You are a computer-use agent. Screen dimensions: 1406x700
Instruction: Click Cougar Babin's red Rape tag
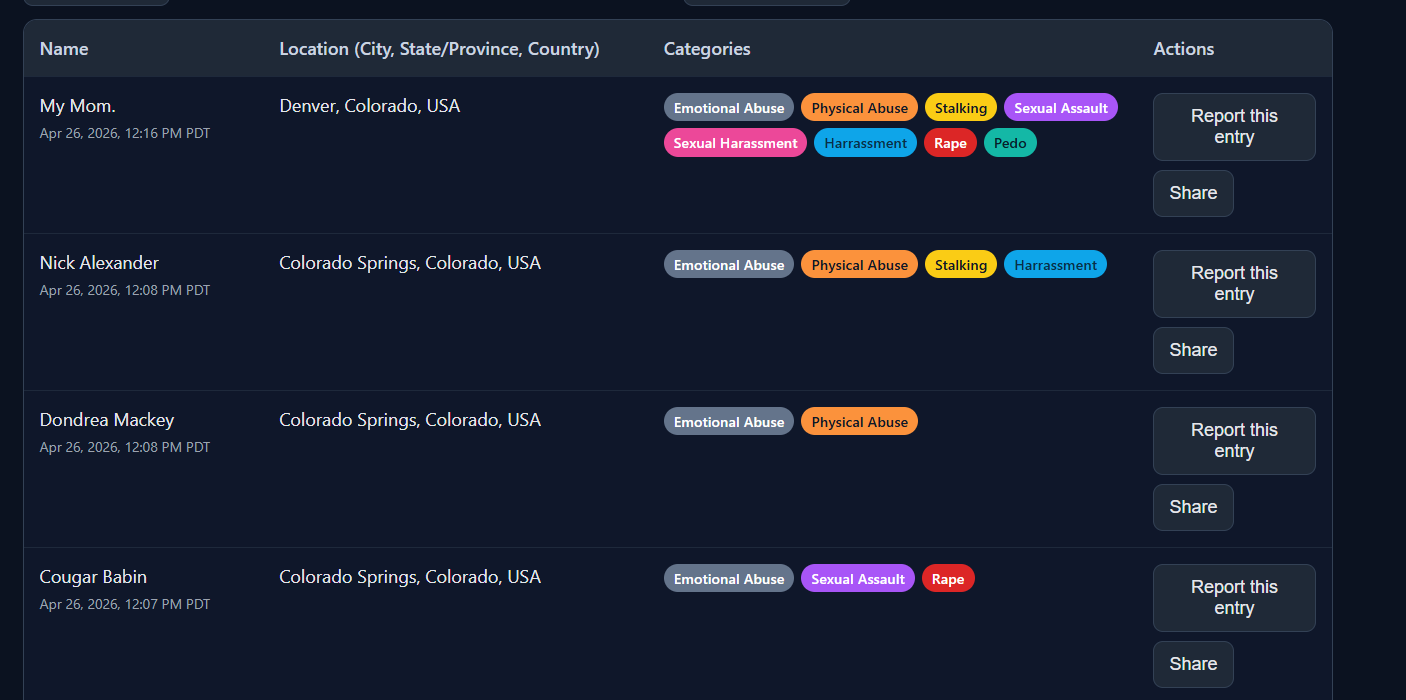click(x=948, y=579)
